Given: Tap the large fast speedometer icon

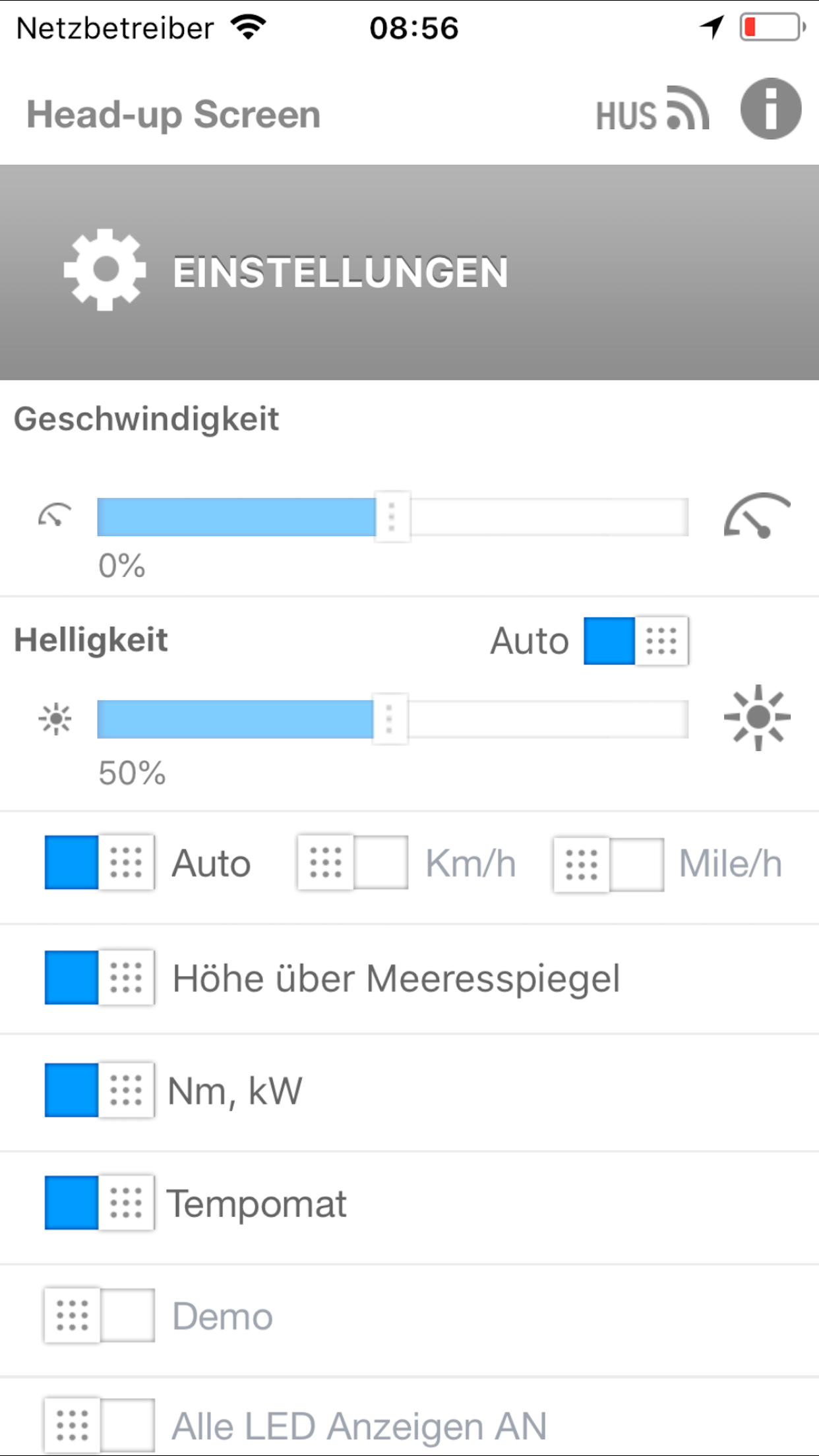Looking at the screenshot, I should (757, 516).
